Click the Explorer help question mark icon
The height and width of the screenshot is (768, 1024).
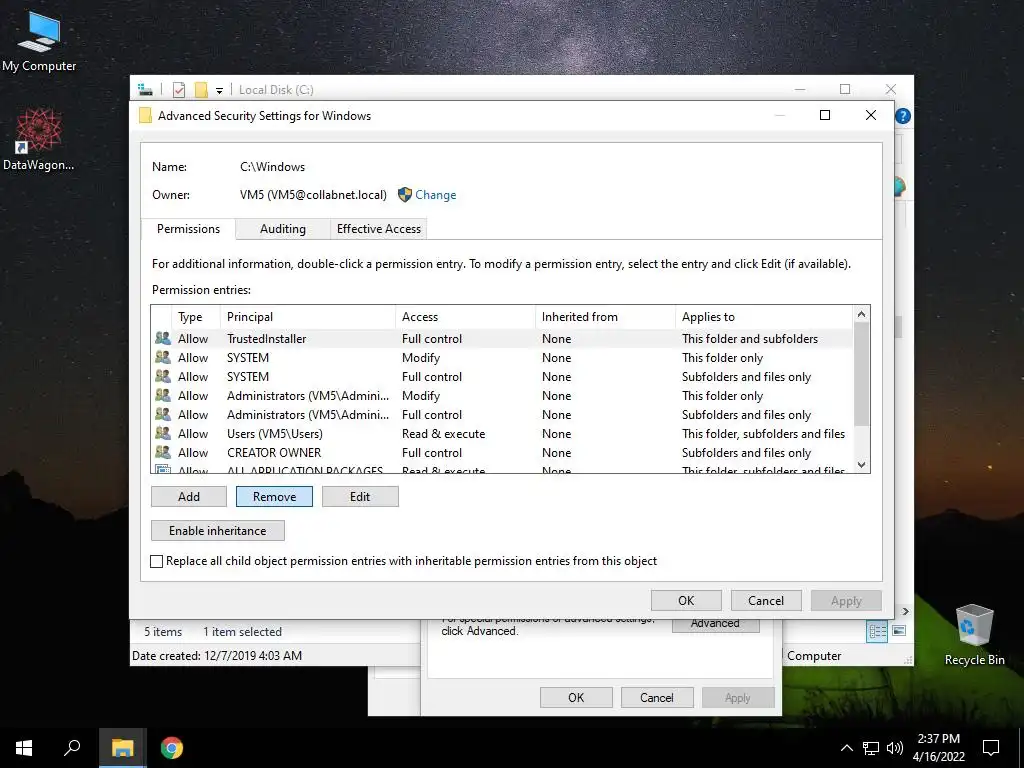click(x=903, y=116)
